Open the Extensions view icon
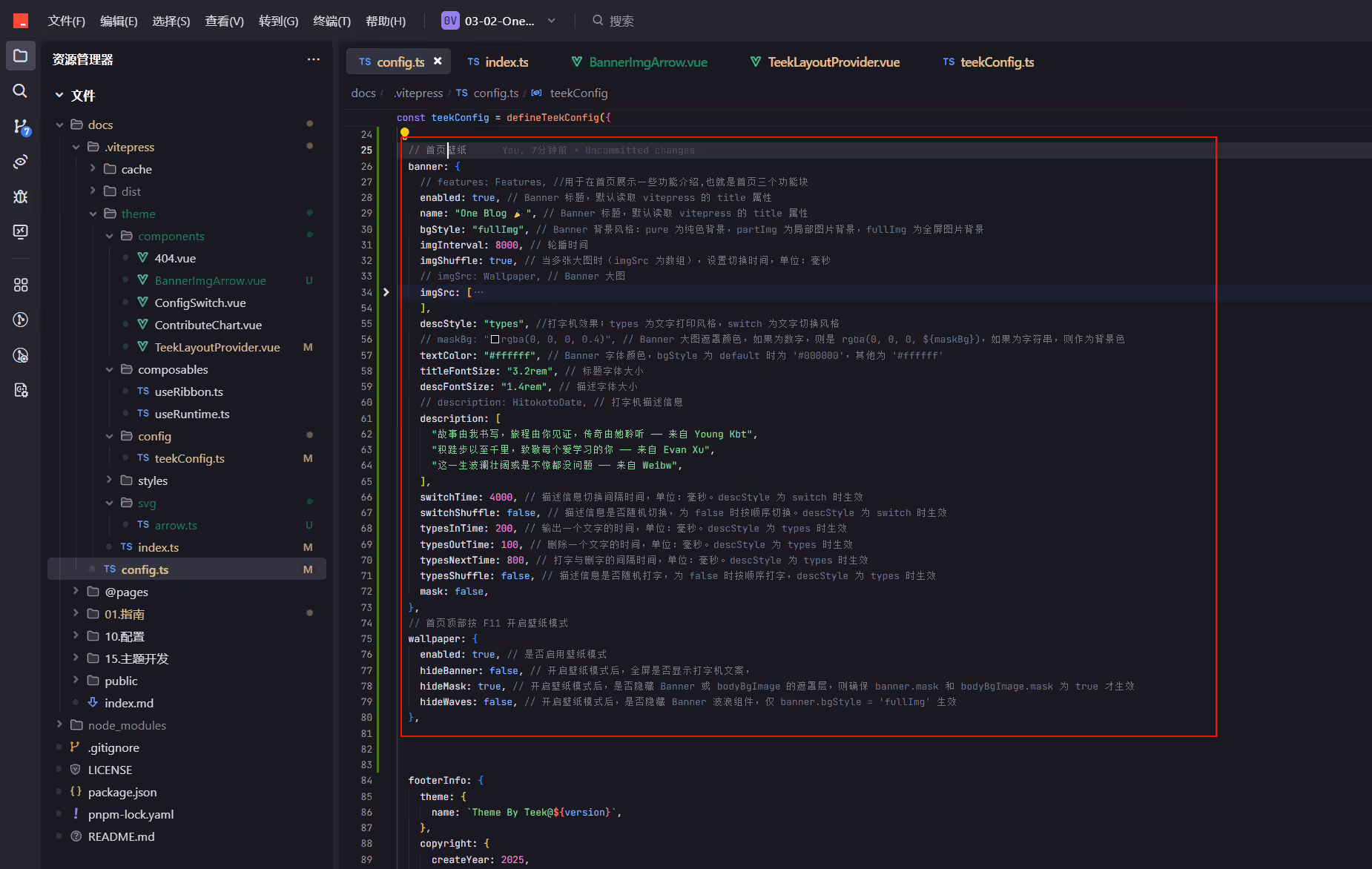 [x=21, y=285]
